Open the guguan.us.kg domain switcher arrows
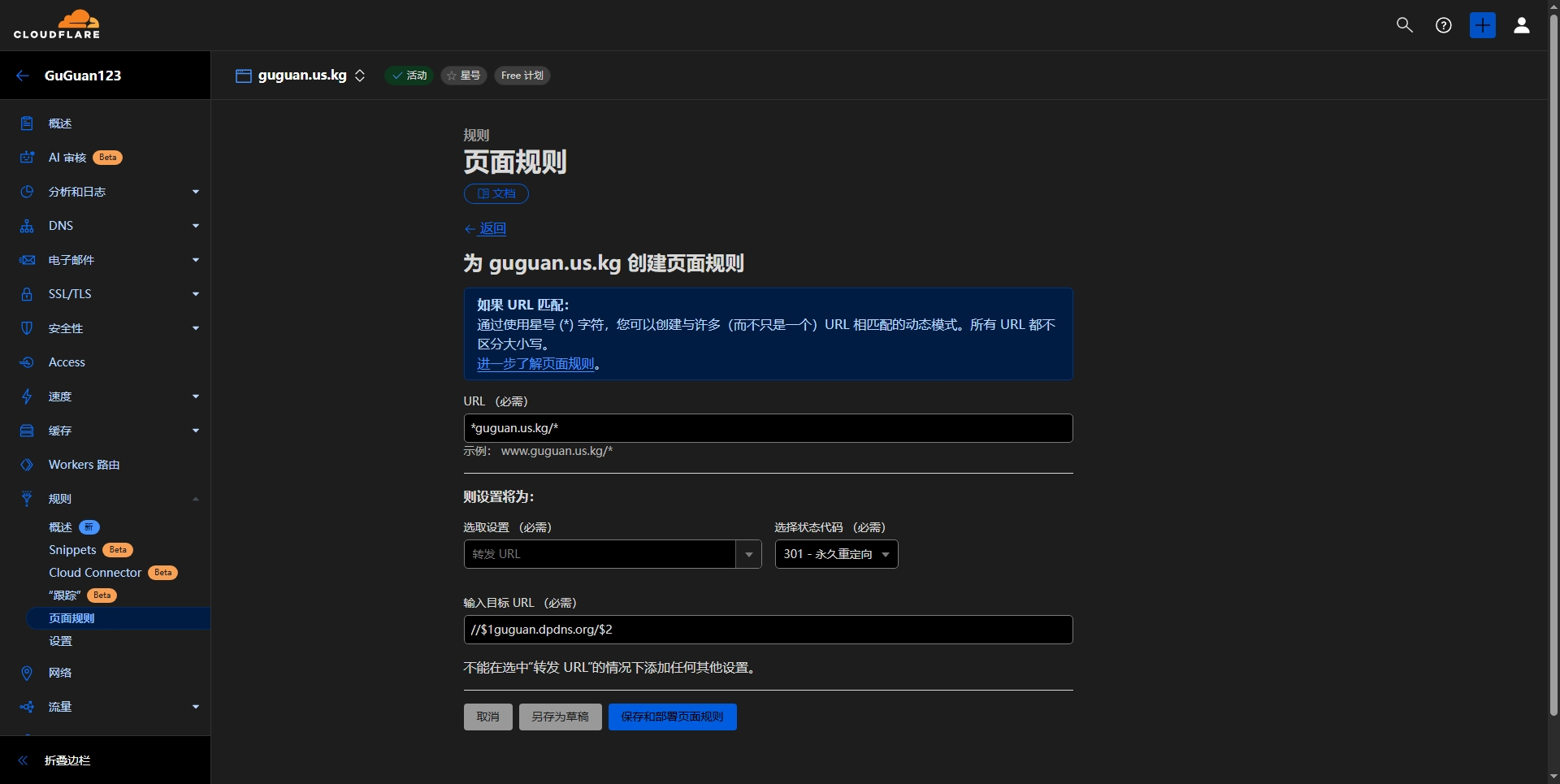 click(x=360, y=76)
